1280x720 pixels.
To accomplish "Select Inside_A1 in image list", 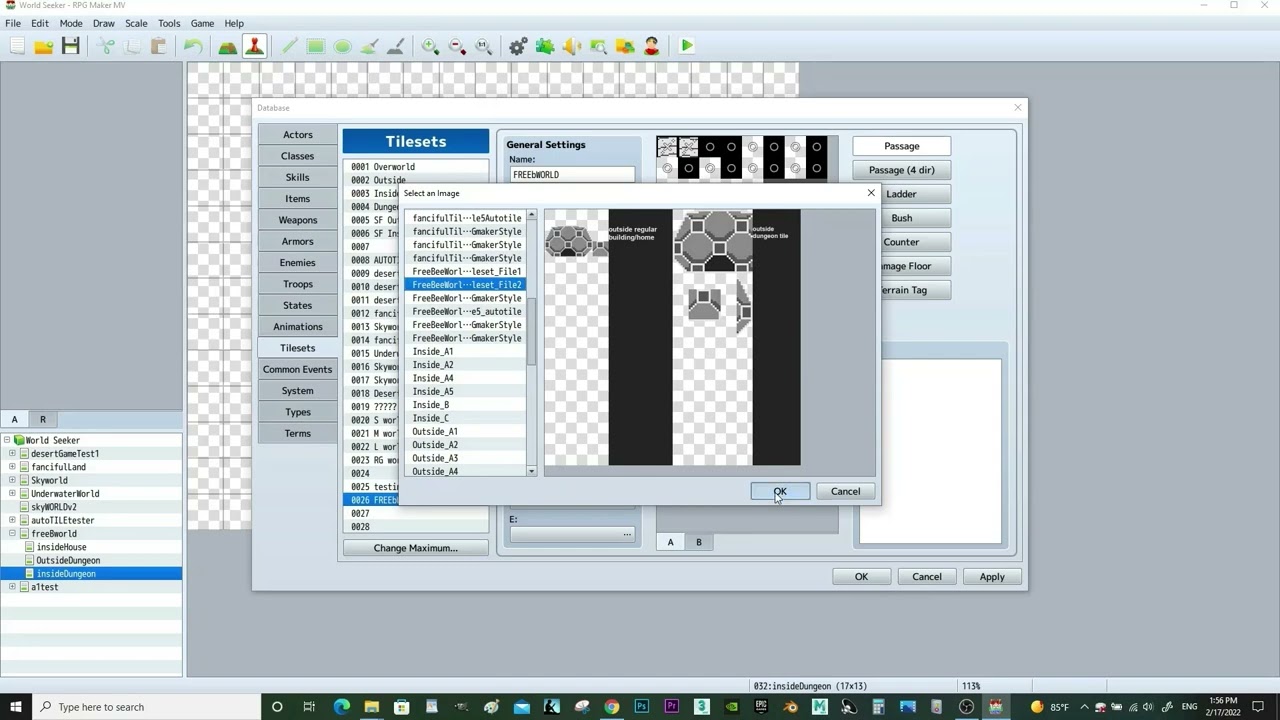I will (465, 352).
